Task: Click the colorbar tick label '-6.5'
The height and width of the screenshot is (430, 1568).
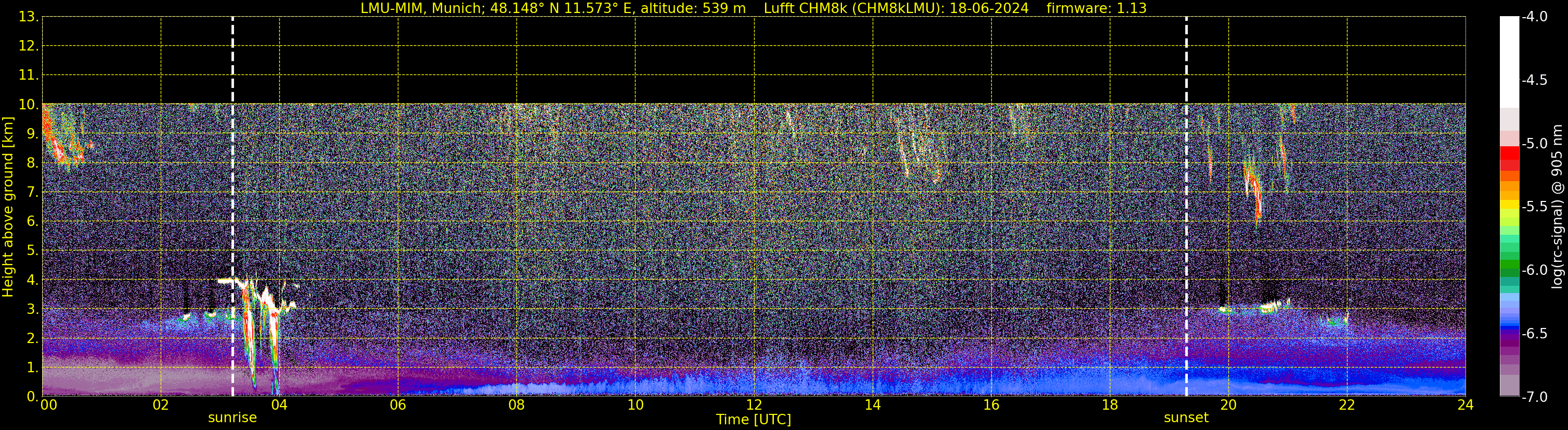Action: [1535, 334]
